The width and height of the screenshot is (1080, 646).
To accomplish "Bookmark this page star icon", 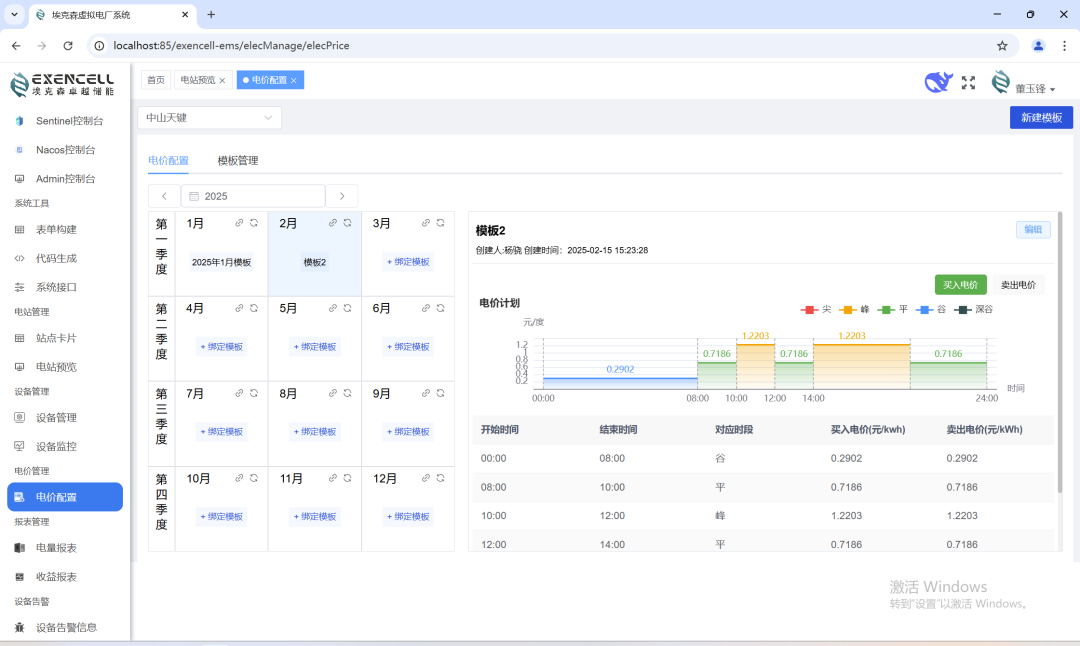I will click(1002, 45).
